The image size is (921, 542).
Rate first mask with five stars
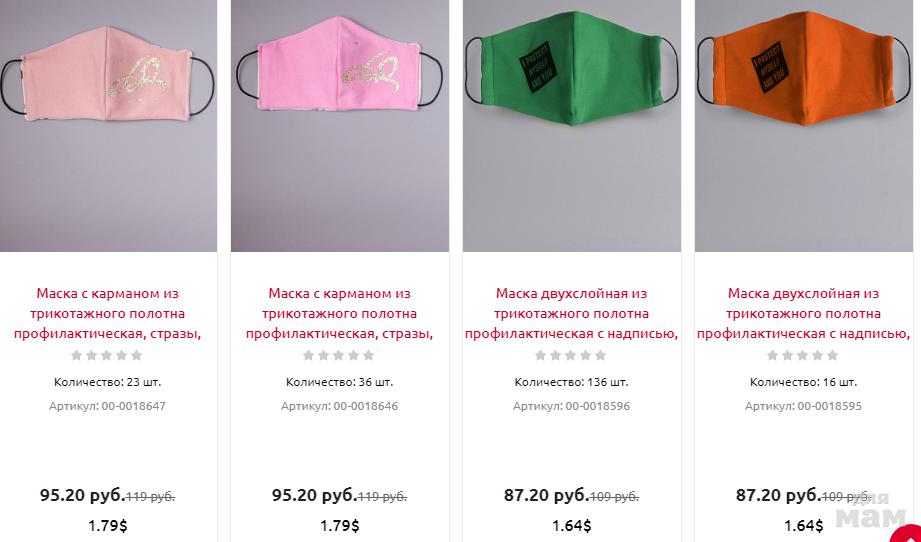[137, 355]
